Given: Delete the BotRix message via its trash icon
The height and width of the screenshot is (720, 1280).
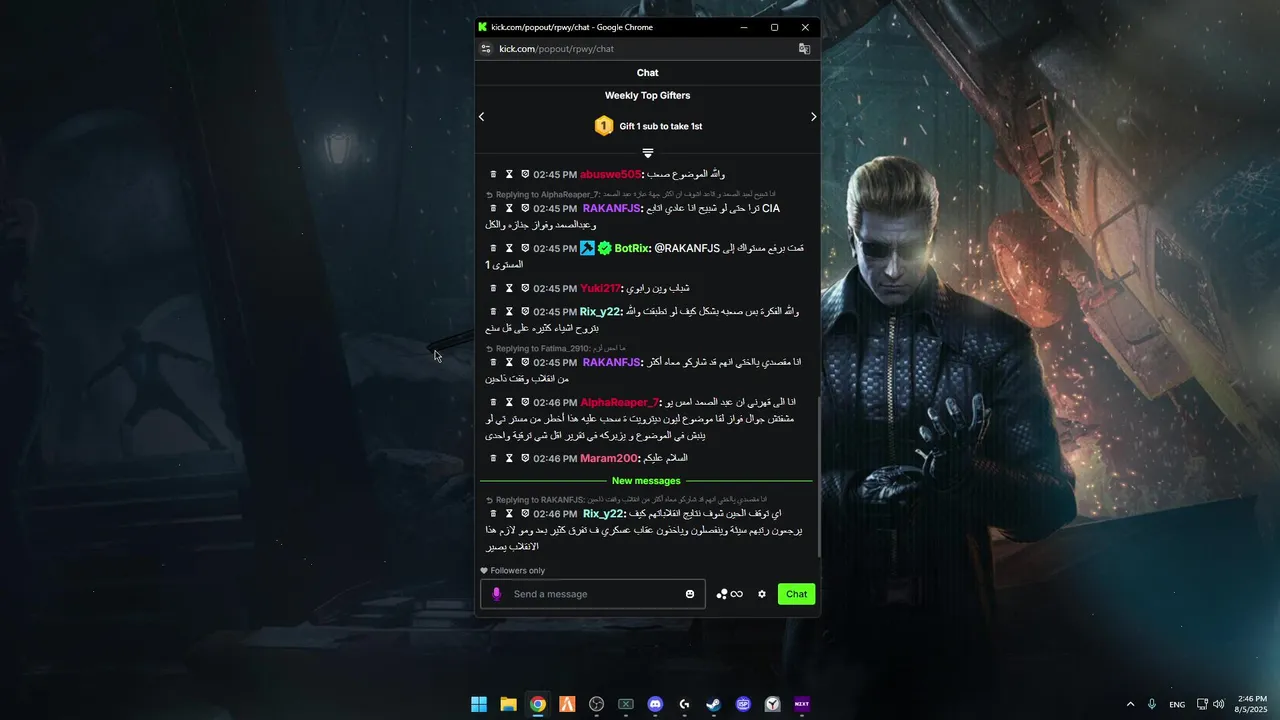Looking at the screenshot, I should 493,248.
